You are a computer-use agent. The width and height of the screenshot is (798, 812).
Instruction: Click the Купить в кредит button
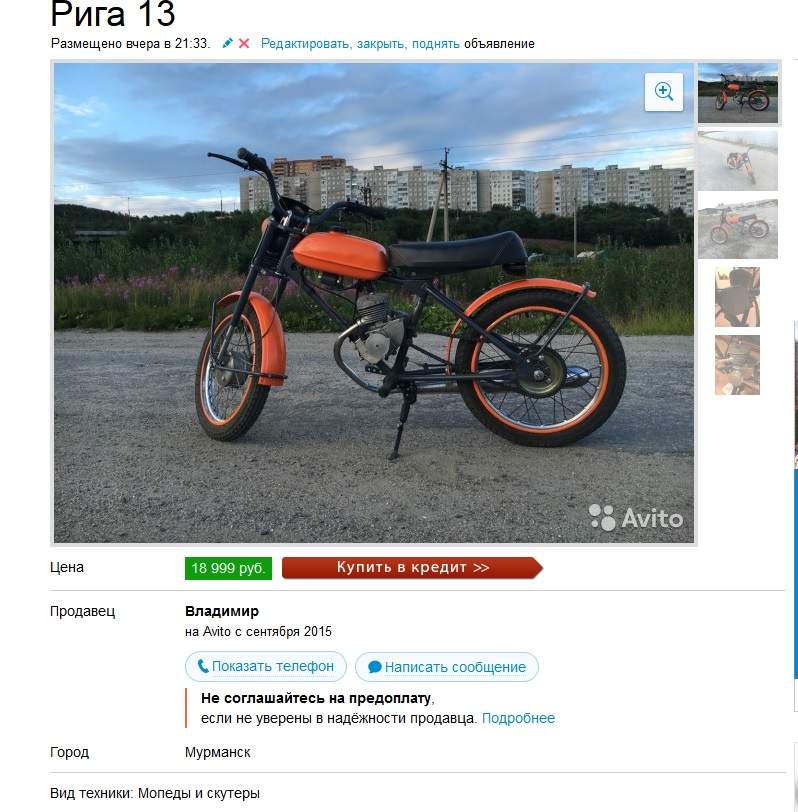tap(412, 568)
